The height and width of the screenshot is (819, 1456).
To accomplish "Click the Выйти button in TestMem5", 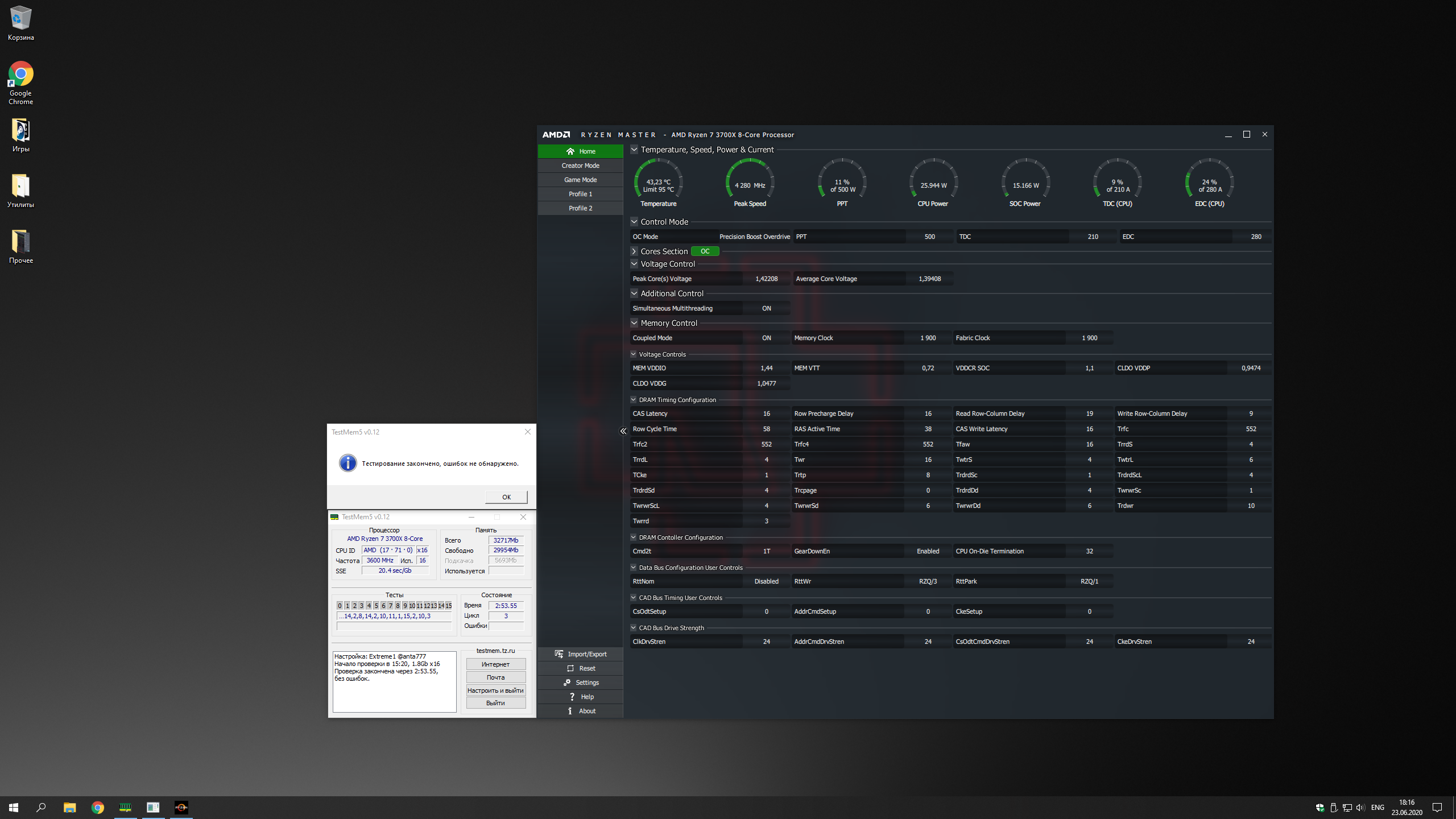I will [x=495, y=703].
